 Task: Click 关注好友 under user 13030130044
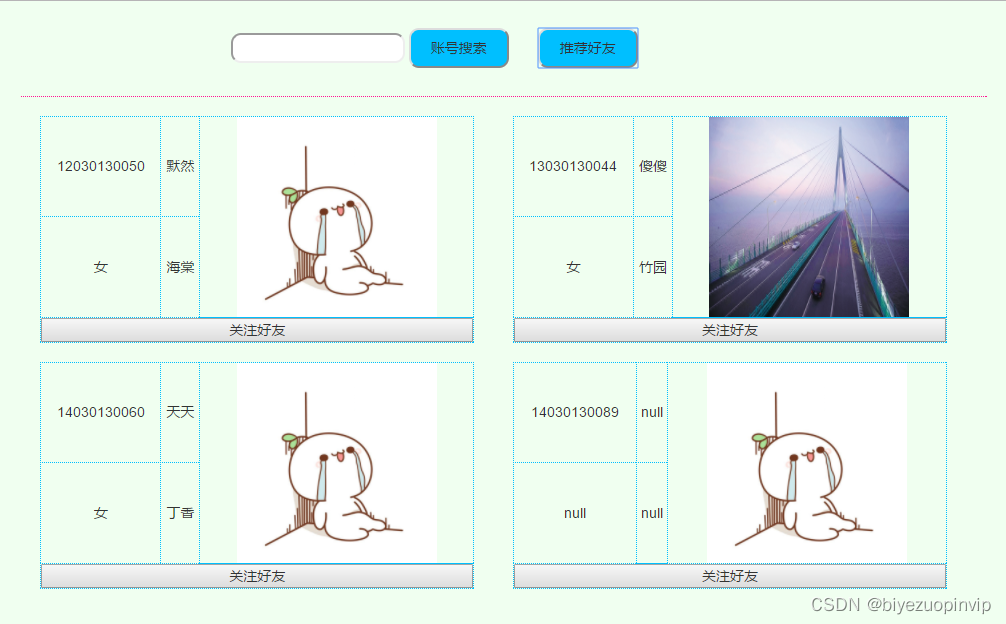coord(728,328)
